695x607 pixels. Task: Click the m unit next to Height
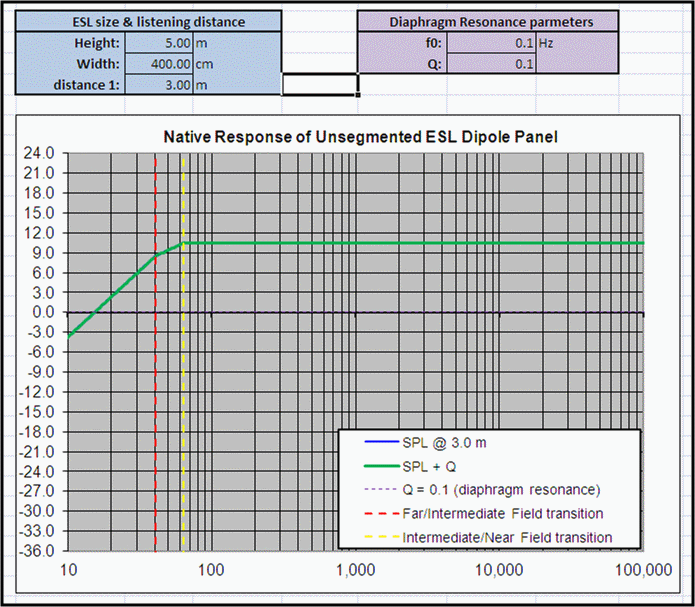237,43
